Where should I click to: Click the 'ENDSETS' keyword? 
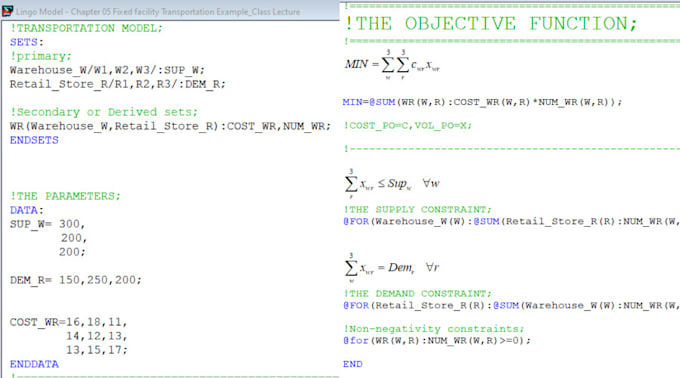[34, 140]
